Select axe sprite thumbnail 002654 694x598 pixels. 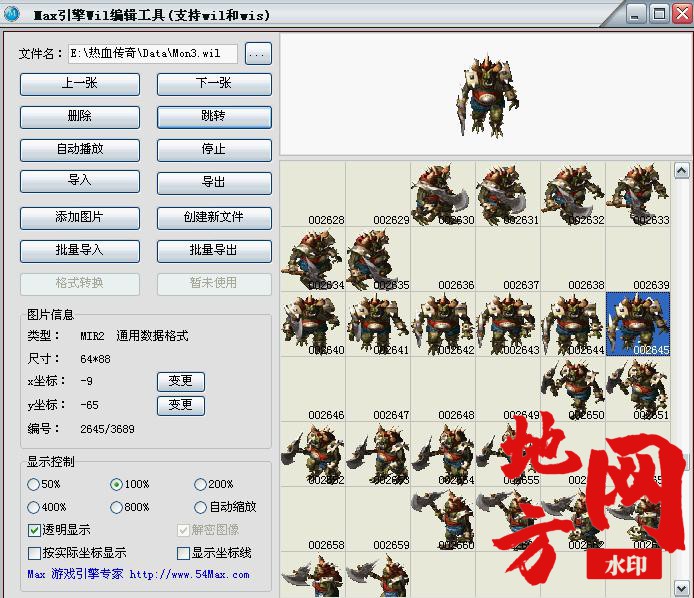coord(443,454)
